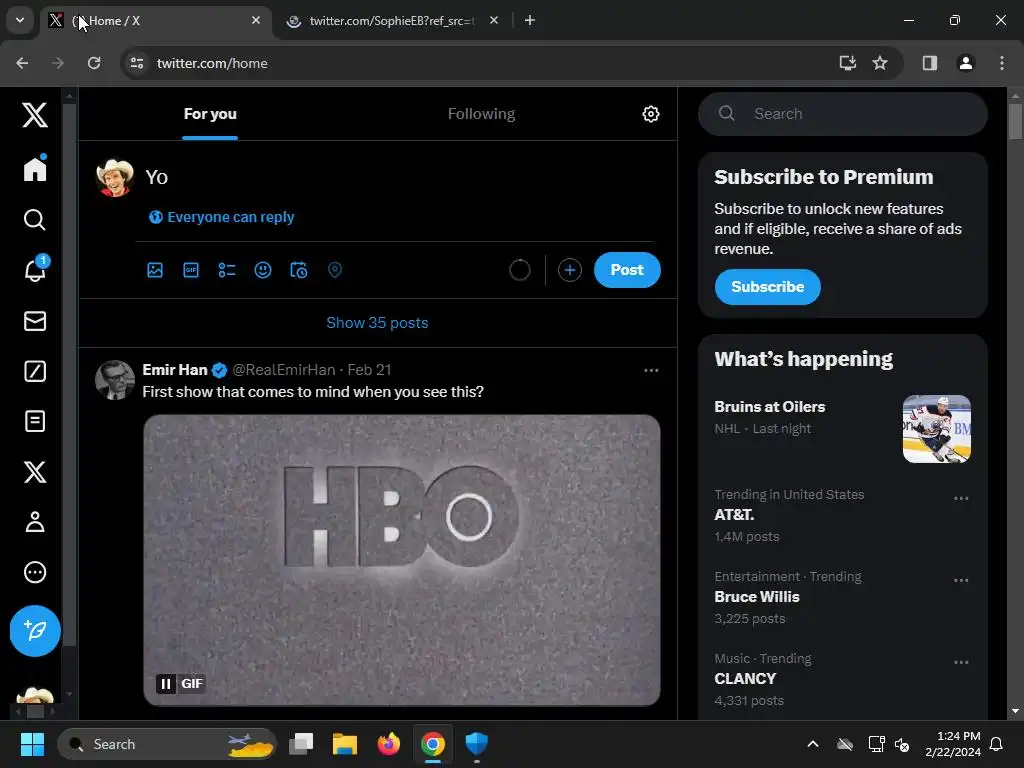Click Emir Han's avatar picture

(x=115, y=379)
